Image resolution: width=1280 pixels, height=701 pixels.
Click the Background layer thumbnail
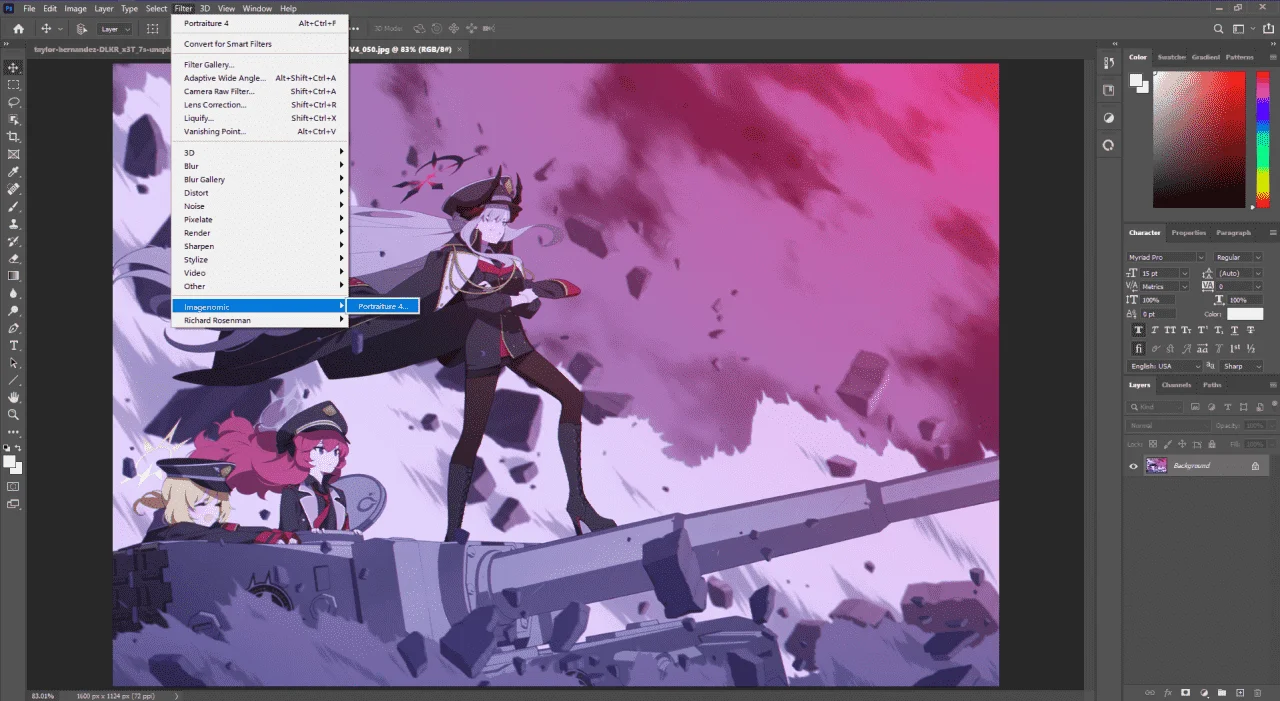tap(1156, 466)
